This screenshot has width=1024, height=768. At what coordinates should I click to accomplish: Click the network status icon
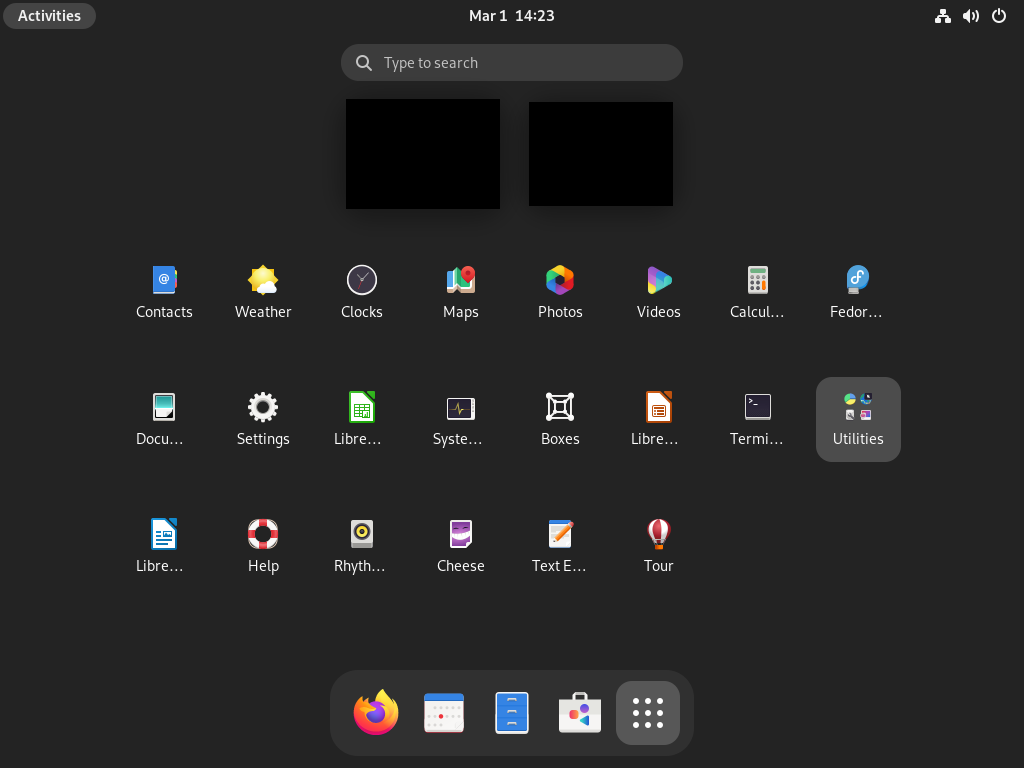pyautogui.click(x=942, y=16)
